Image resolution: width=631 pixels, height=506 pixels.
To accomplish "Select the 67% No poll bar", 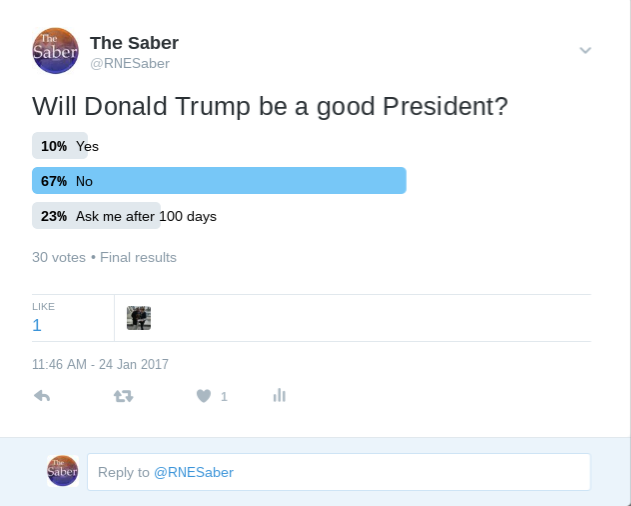I will 219,181.
